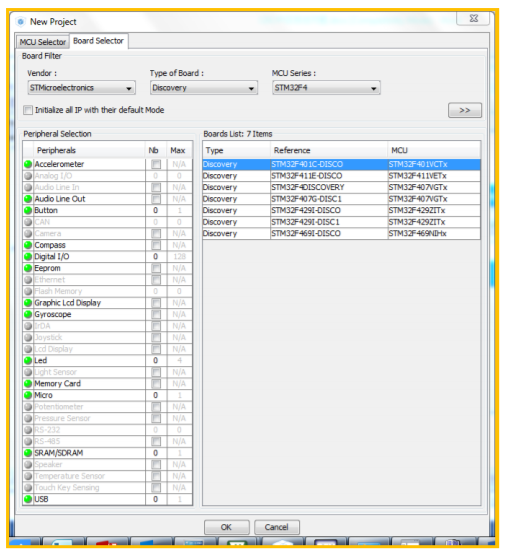Screen dimensions: 505x559
Task: Click the green indicator for SRAM/SDRAM
Action: (x=28, y=453)
